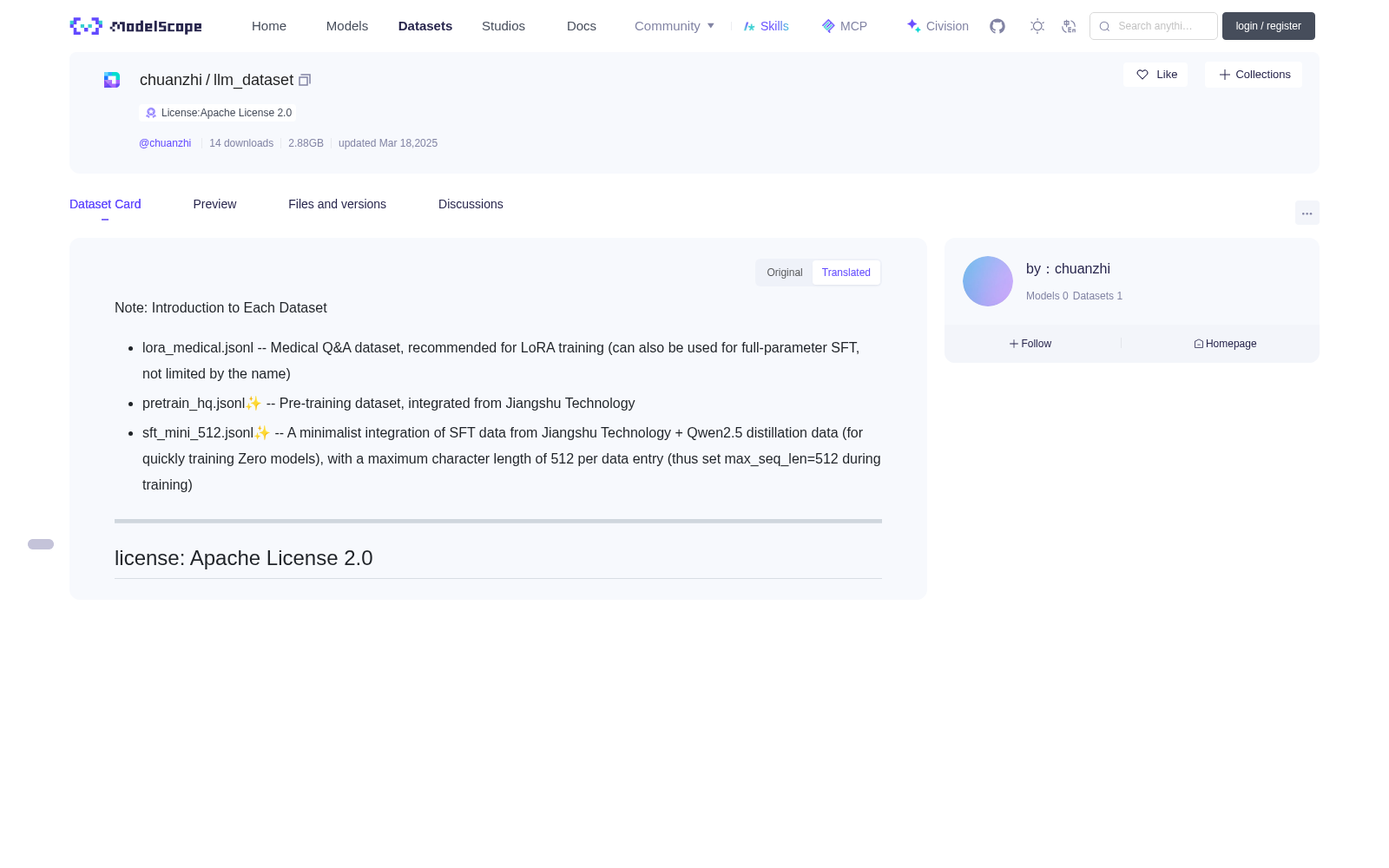Click the chuanzhi owner name in title
This screenshot has height=868, width=1389.
(171, 80)
